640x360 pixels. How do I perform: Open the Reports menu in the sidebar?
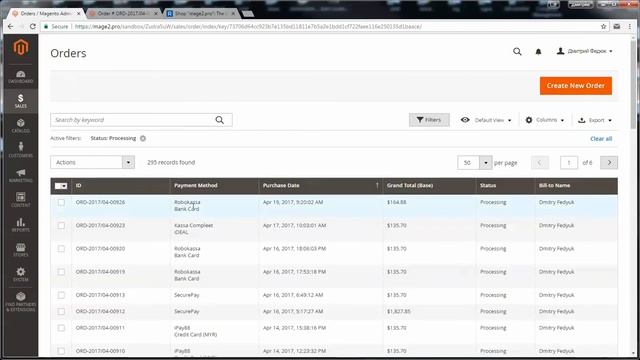coord(21,225)
